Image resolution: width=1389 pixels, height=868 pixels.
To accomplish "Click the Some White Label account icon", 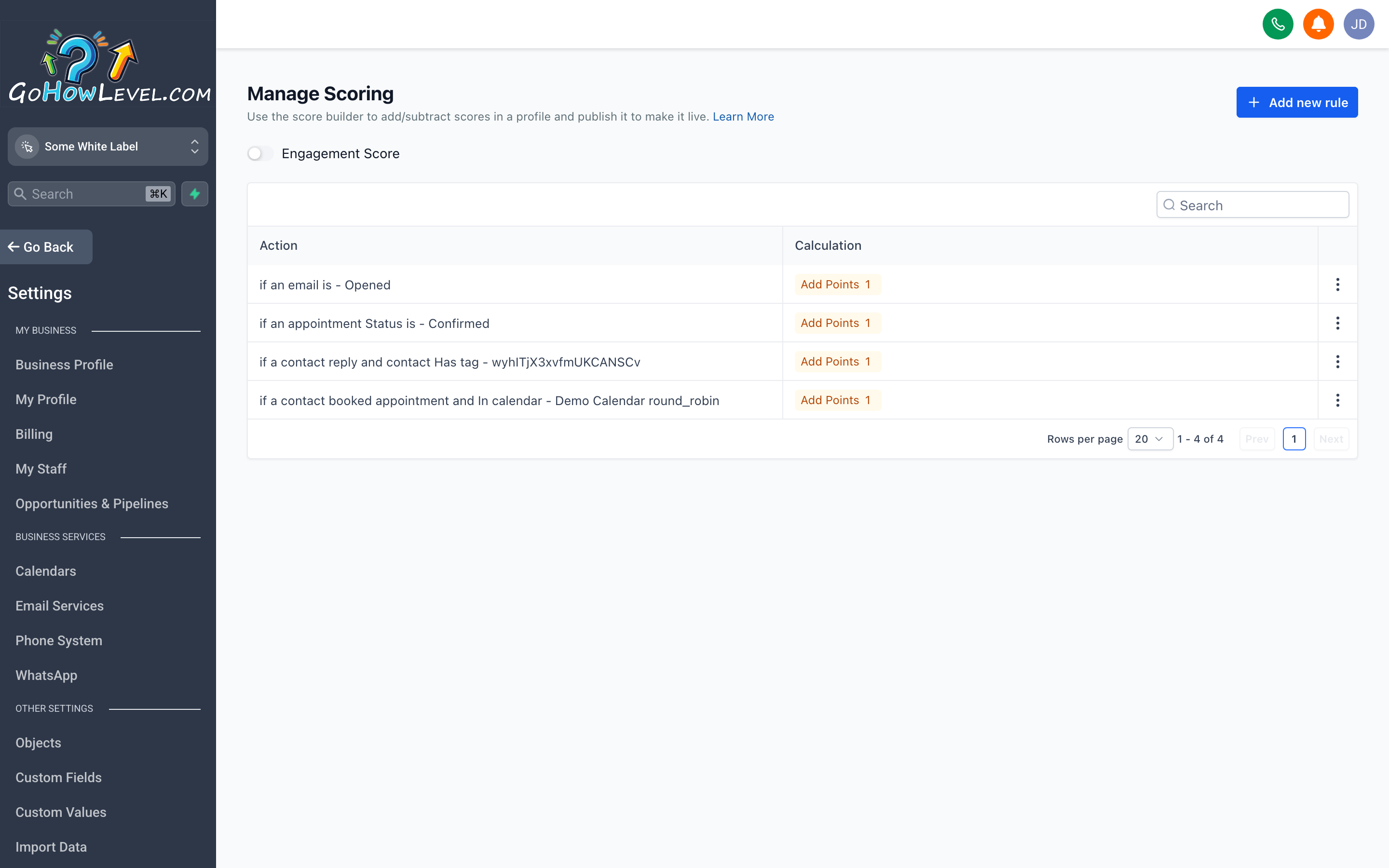I will [27, 147].
